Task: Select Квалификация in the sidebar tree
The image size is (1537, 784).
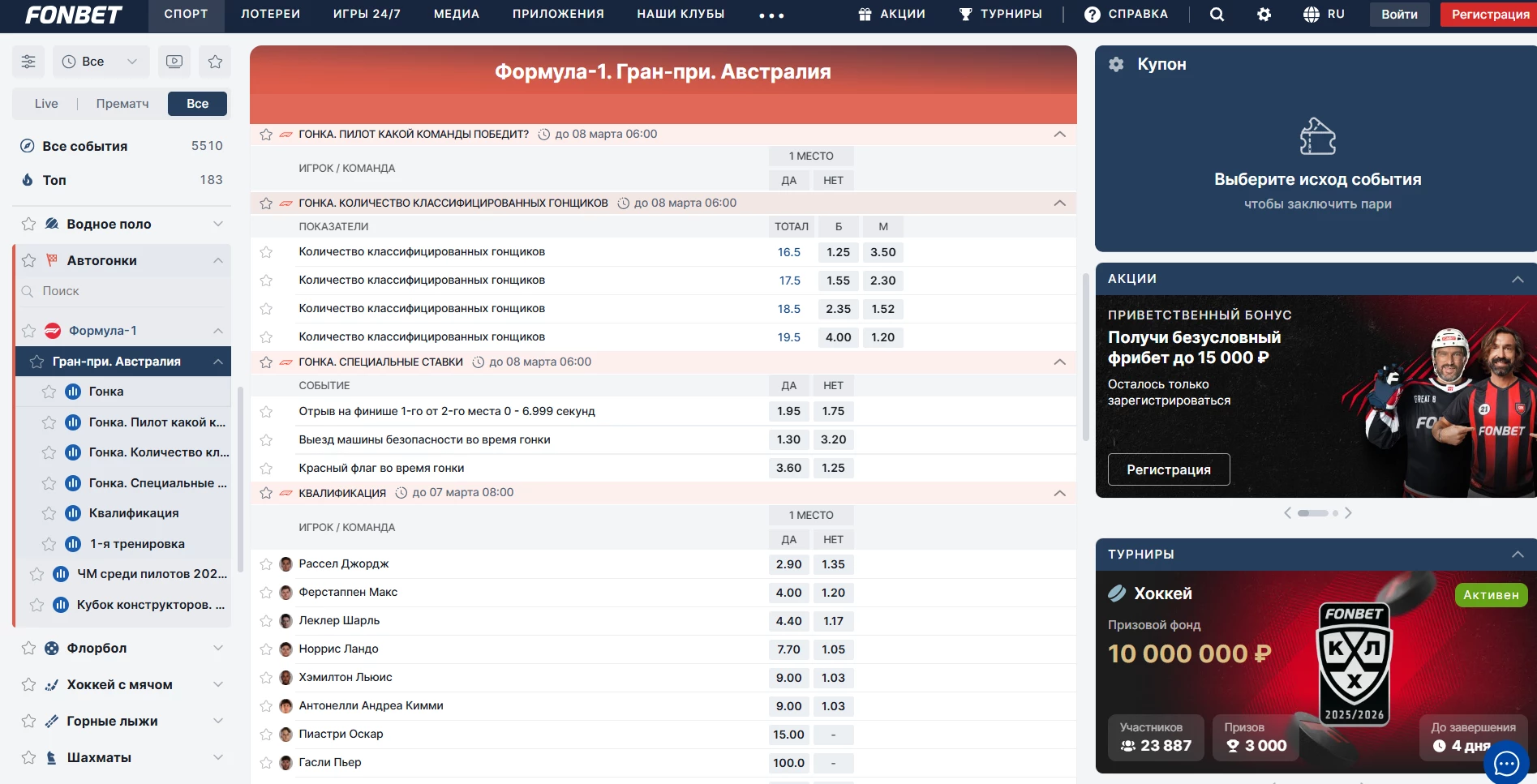Action: click(134, 513)
